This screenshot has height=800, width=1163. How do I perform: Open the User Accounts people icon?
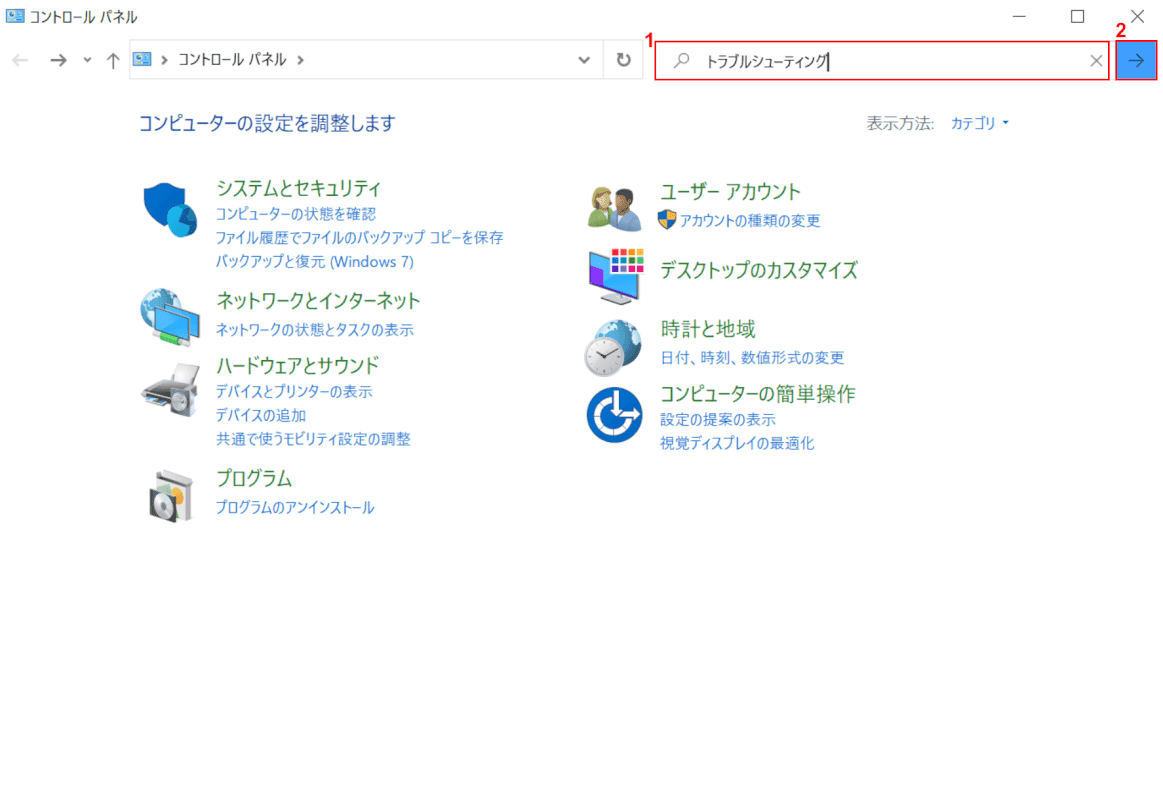click(614, 208)
